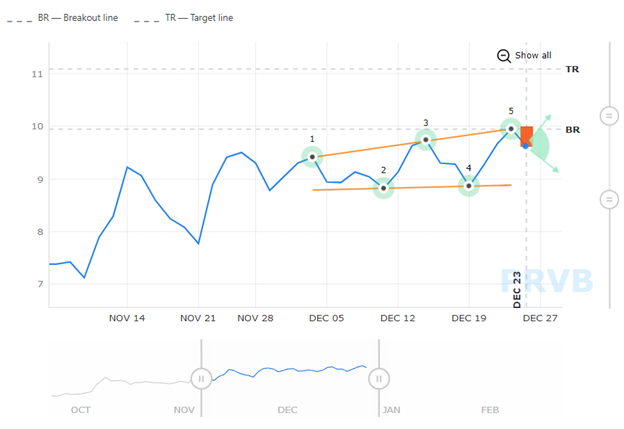
Task: Click the BR breakout line label
Action: (x=572, y=130)
